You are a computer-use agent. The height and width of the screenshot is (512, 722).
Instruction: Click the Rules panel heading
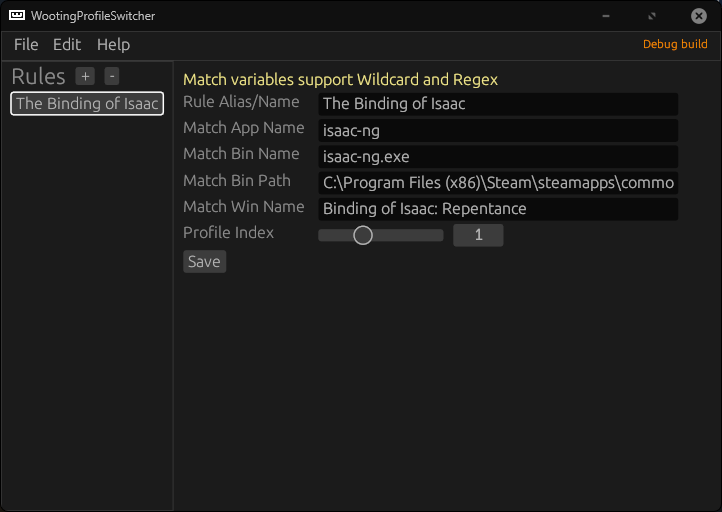click(x=38, y=76)
